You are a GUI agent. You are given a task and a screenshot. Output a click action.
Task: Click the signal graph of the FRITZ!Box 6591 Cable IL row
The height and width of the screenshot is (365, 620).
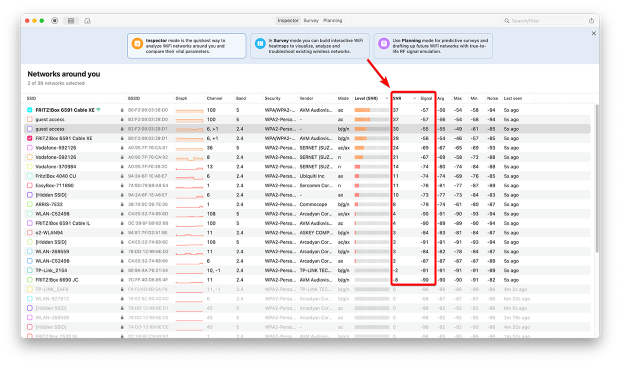point(189,224)
